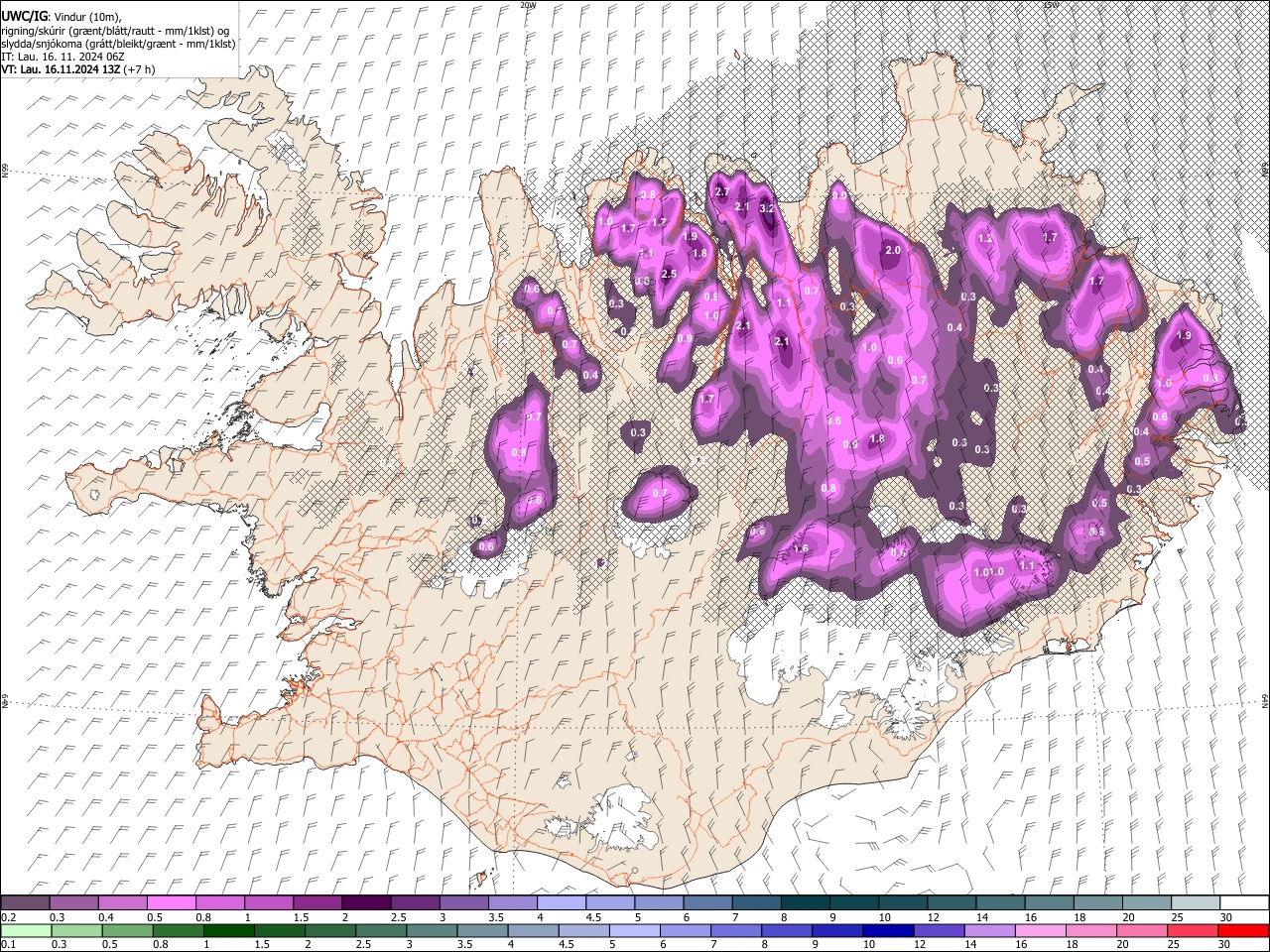This screenshot has height=952, width=1270.
Task: Click the white snow swatch after 30
Action: [x=1244, y=903]
